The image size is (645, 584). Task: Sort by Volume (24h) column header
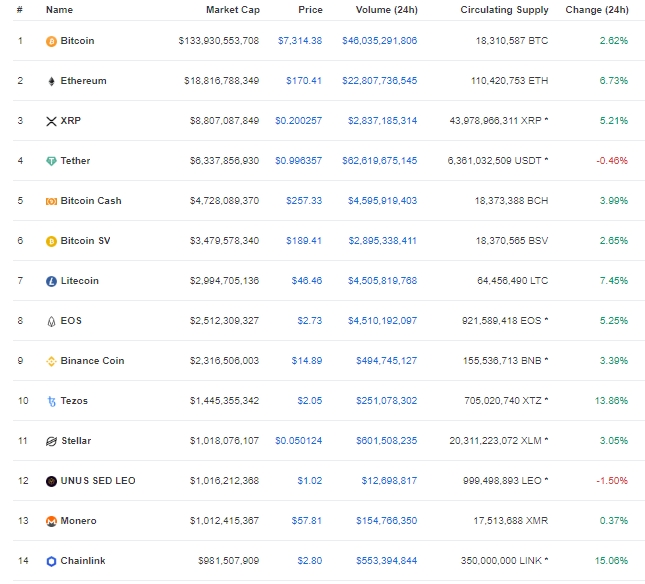pos(387,10)
